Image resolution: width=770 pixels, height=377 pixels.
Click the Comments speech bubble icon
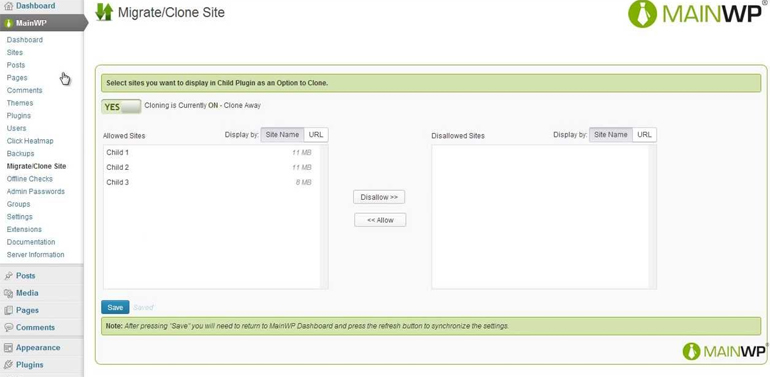click(x=8, y=327)
